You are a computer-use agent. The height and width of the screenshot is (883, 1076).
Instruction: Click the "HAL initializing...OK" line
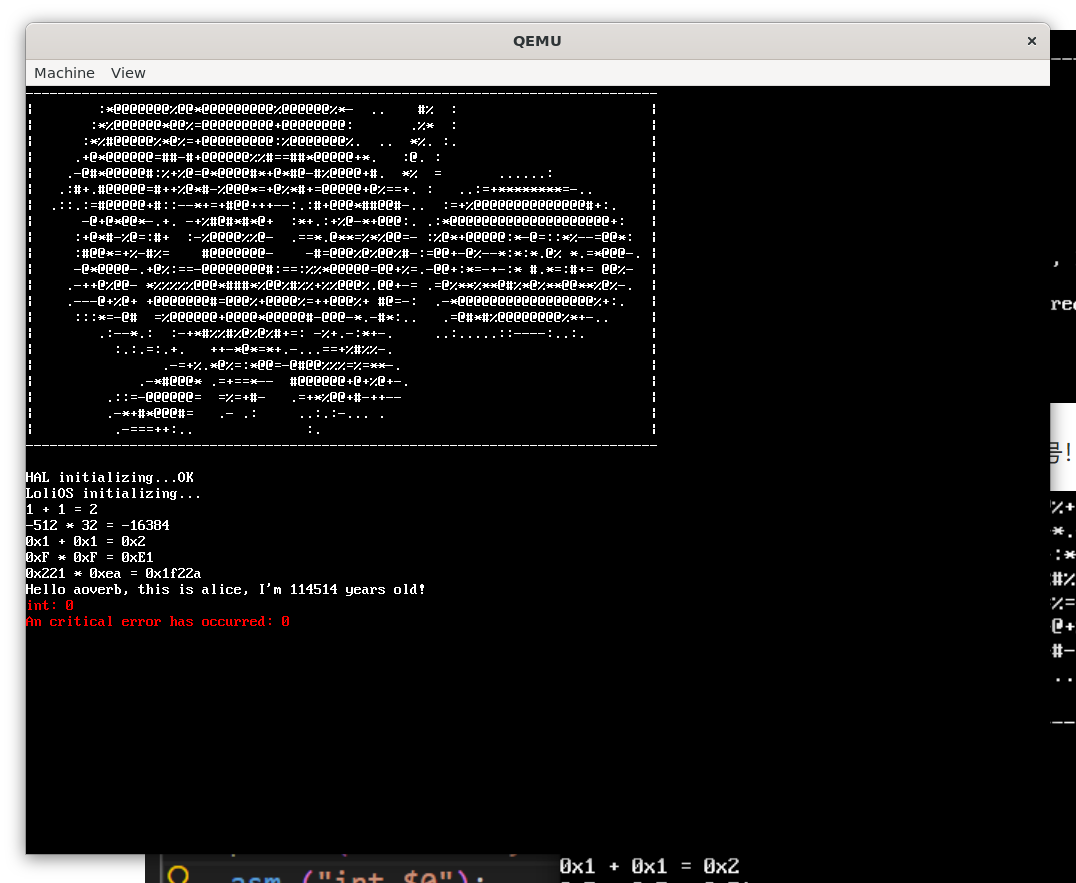[109, 477]
